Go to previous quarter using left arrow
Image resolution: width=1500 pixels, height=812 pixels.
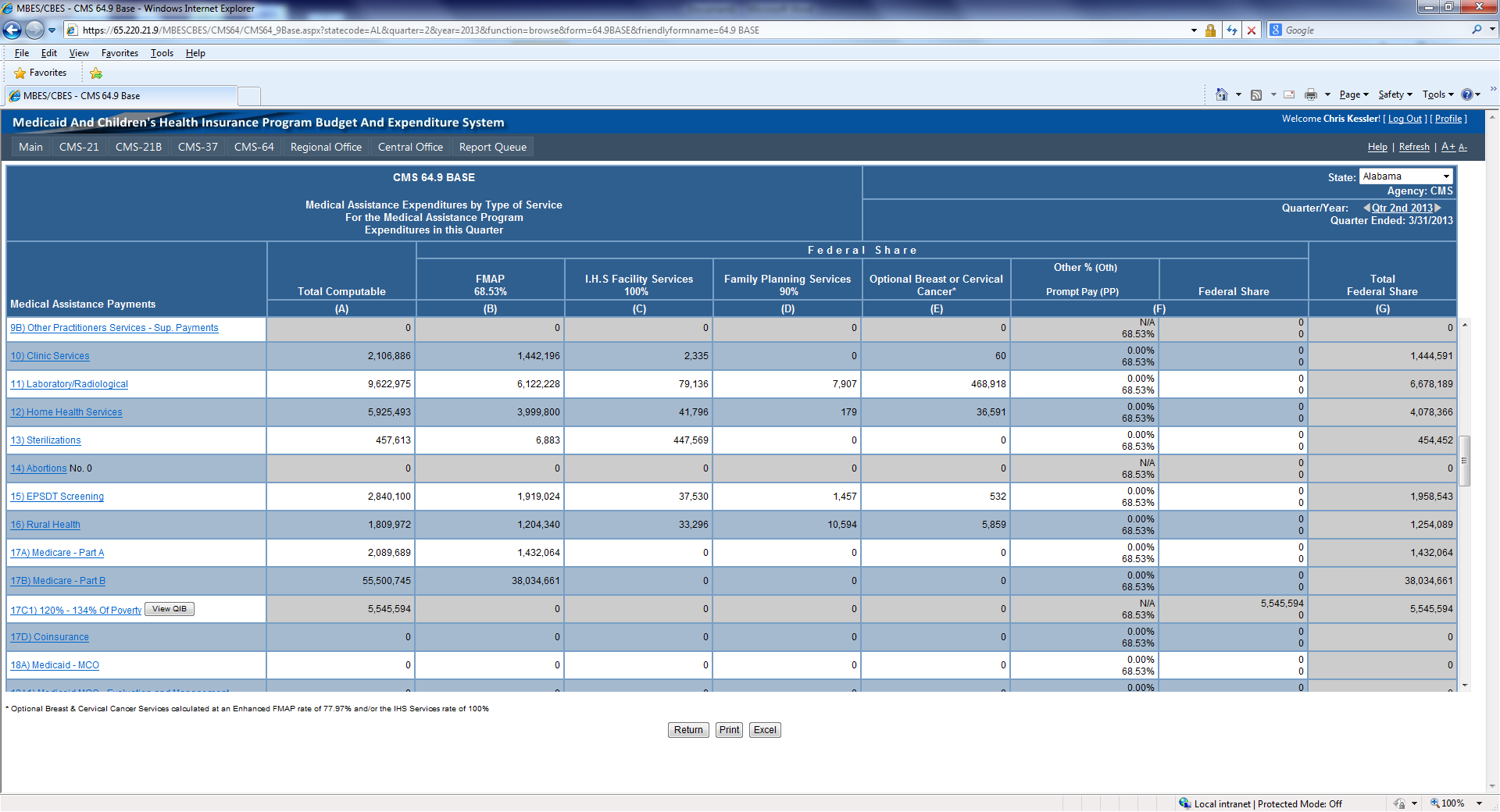click(1366, 208)
